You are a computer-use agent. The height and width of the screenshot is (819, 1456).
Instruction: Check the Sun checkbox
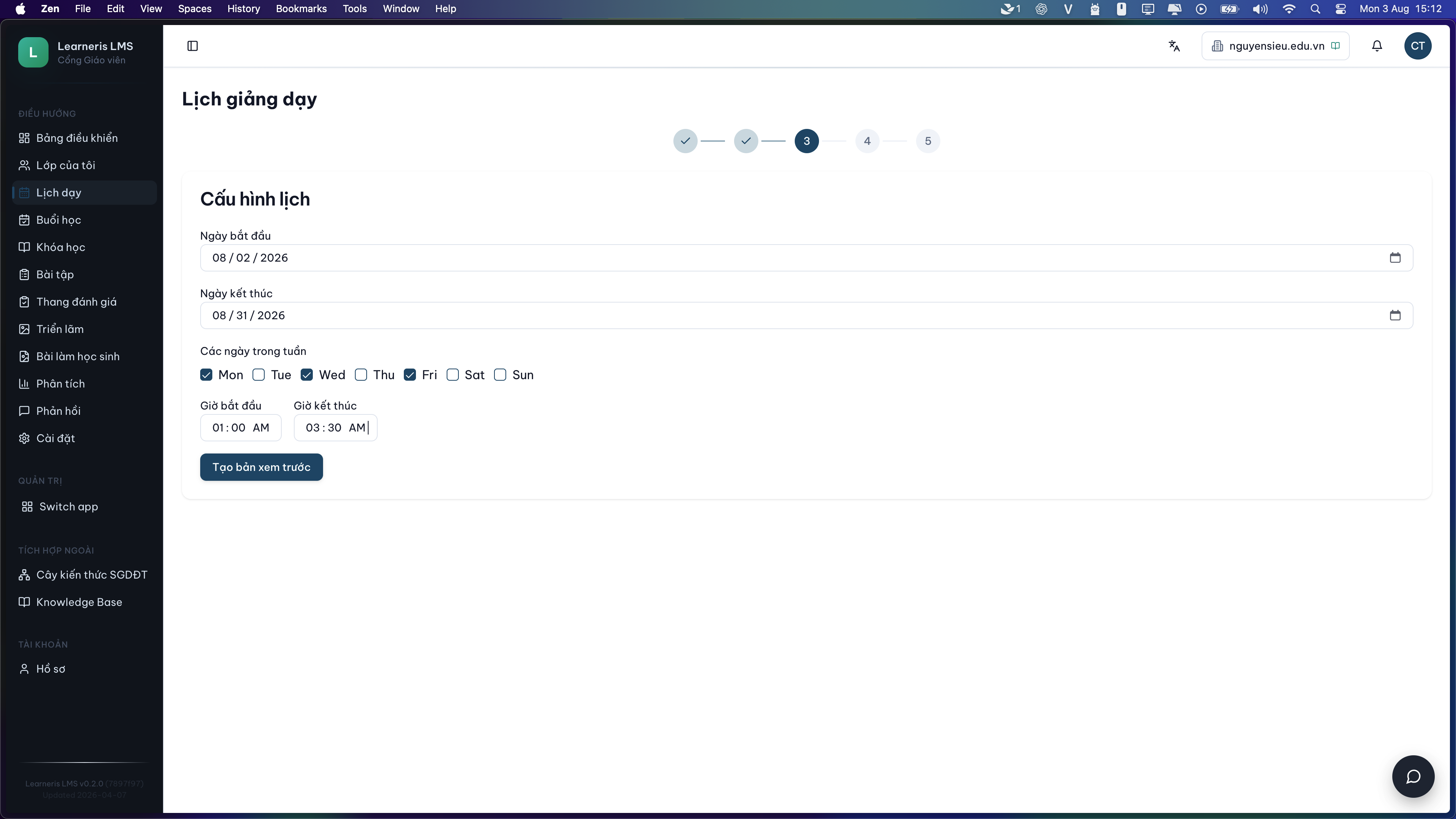[500, 375]
